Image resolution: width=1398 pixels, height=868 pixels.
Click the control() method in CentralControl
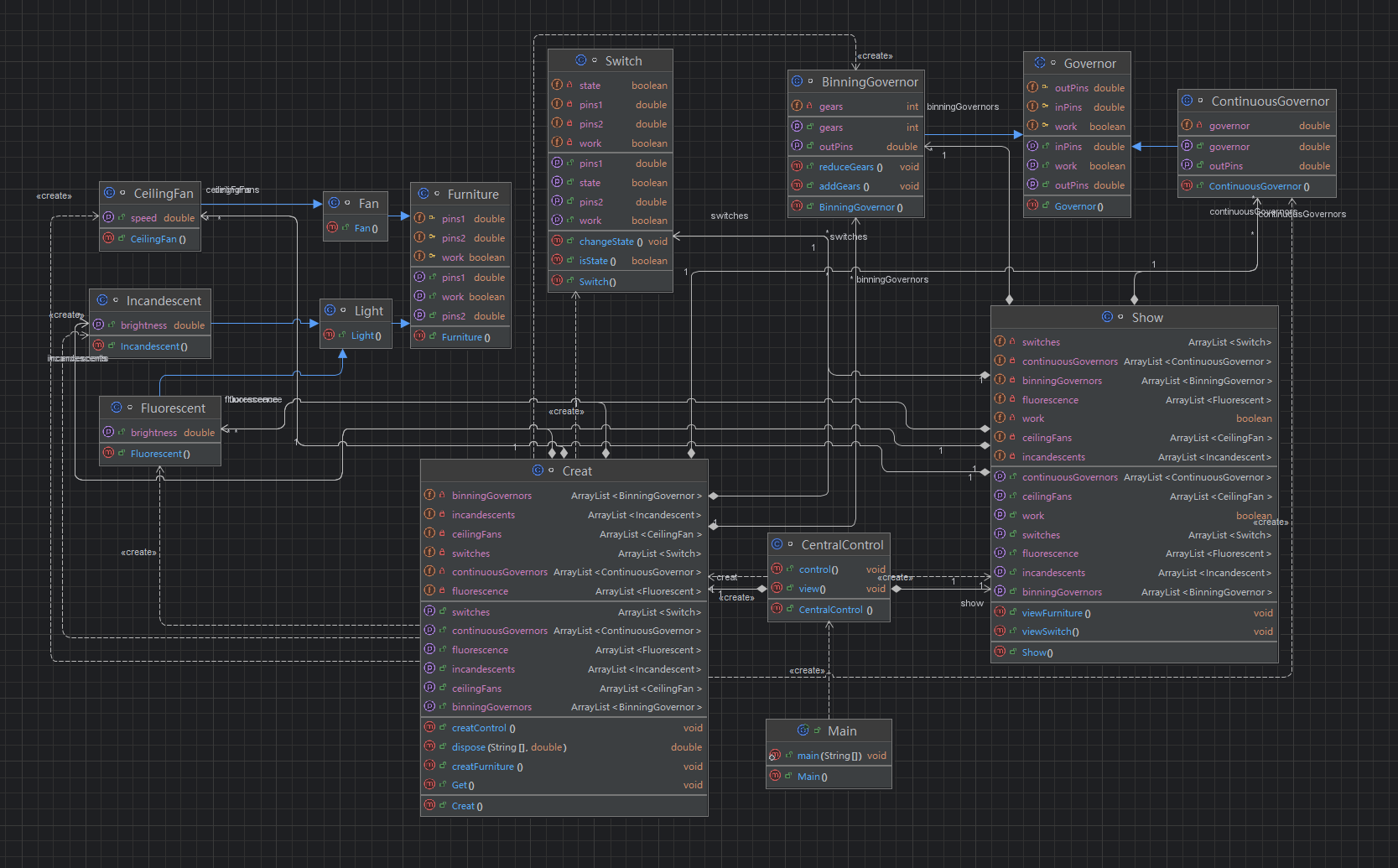coord(829,569)
